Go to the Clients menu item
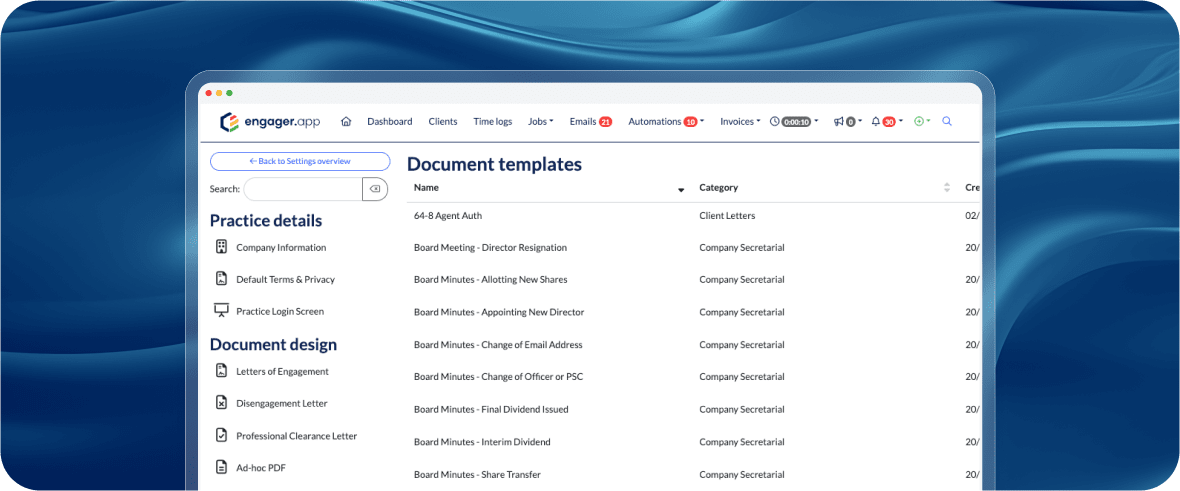Image resolution: width=1180 pixels, height=491 pixels. coord(442,122)
